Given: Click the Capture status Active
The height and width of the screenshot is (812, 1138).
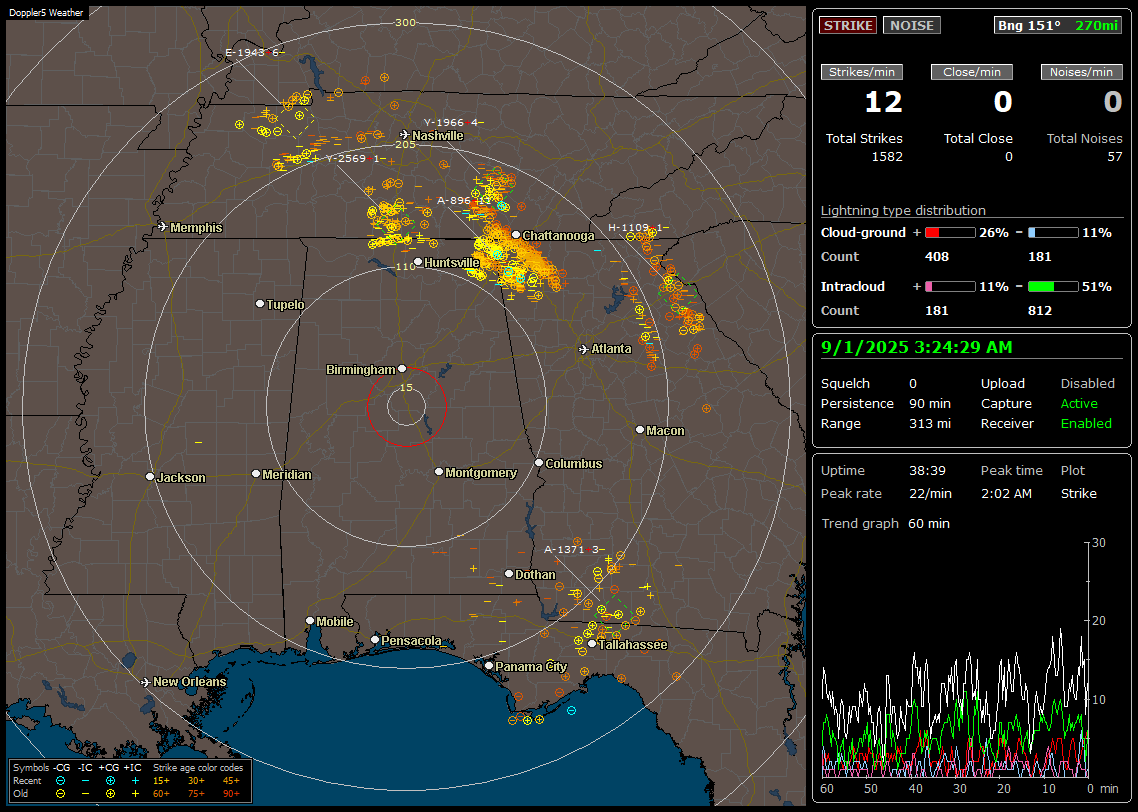Looking at the screenshot, I should [1079, 403].
